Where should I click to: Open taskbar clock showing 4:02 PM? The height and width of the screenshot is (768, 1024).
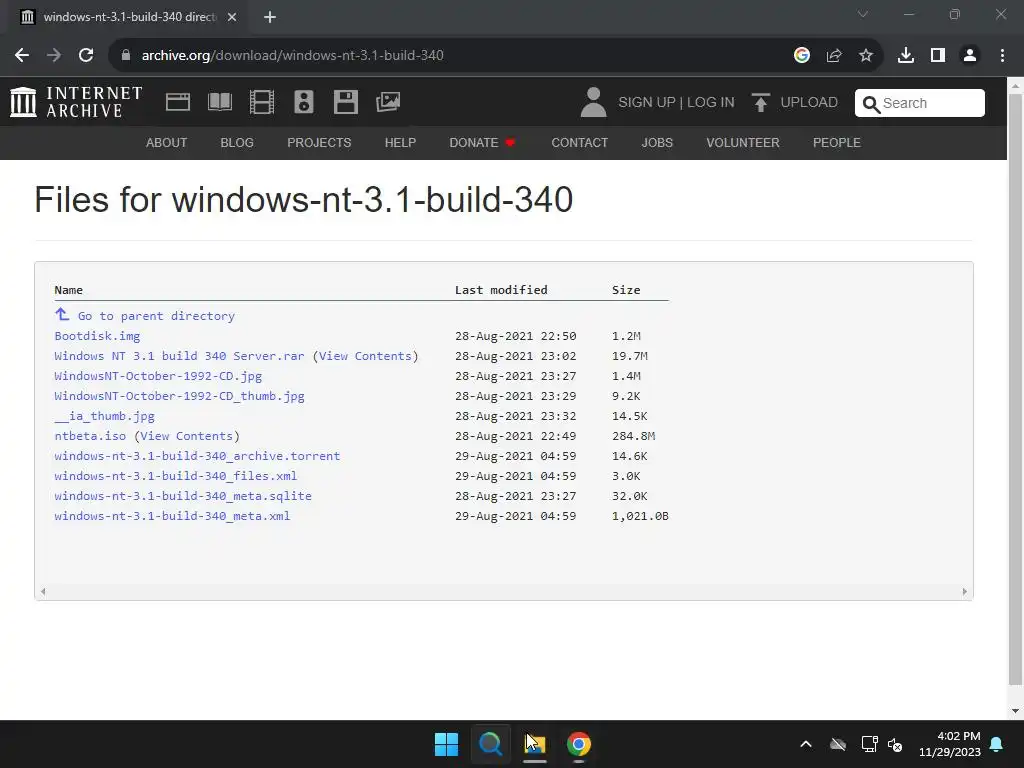coord(950,744)
